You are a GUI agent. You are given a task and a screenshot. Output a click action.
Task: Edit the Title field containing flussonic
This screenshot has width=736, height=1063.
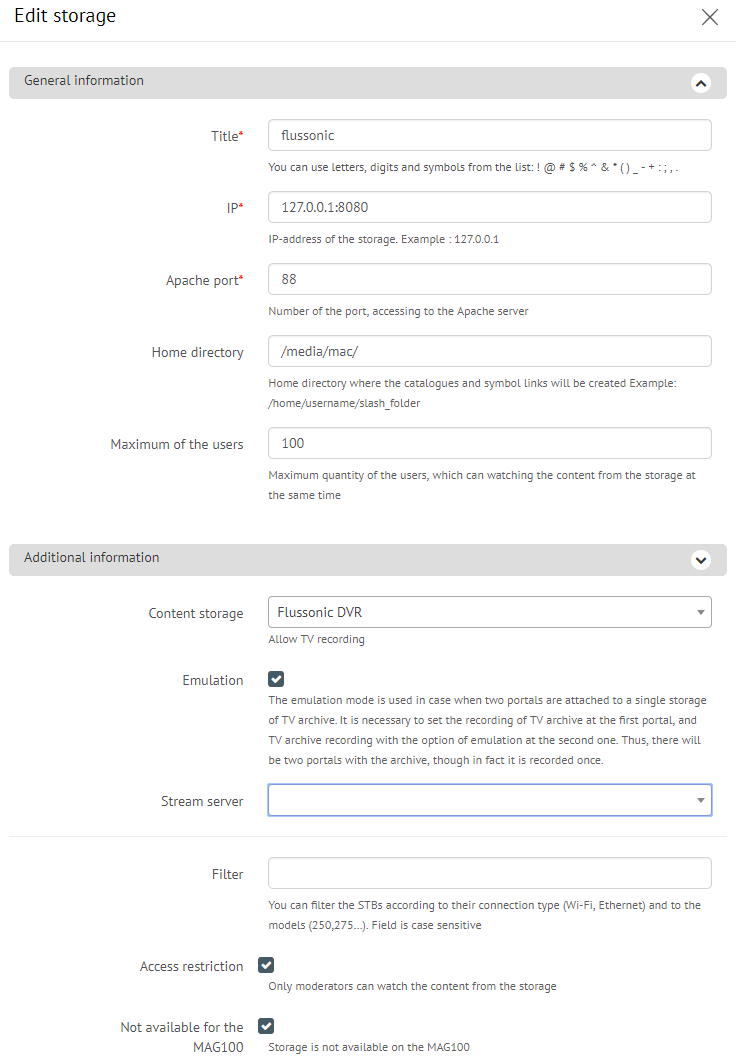[489, 135]
